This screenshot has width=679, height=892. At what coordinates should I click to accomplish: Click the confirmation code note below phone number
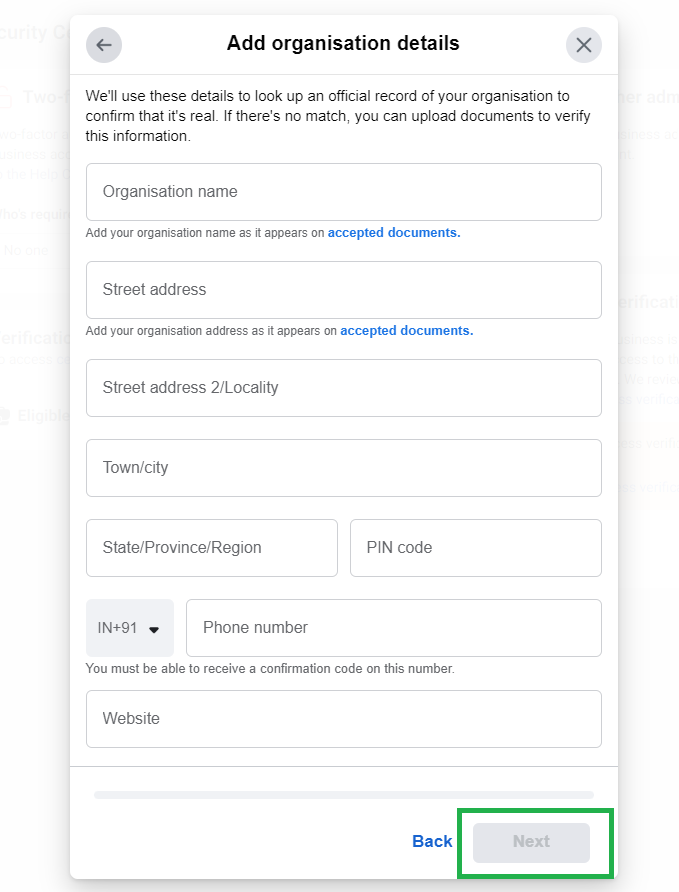tap(270, 669)
